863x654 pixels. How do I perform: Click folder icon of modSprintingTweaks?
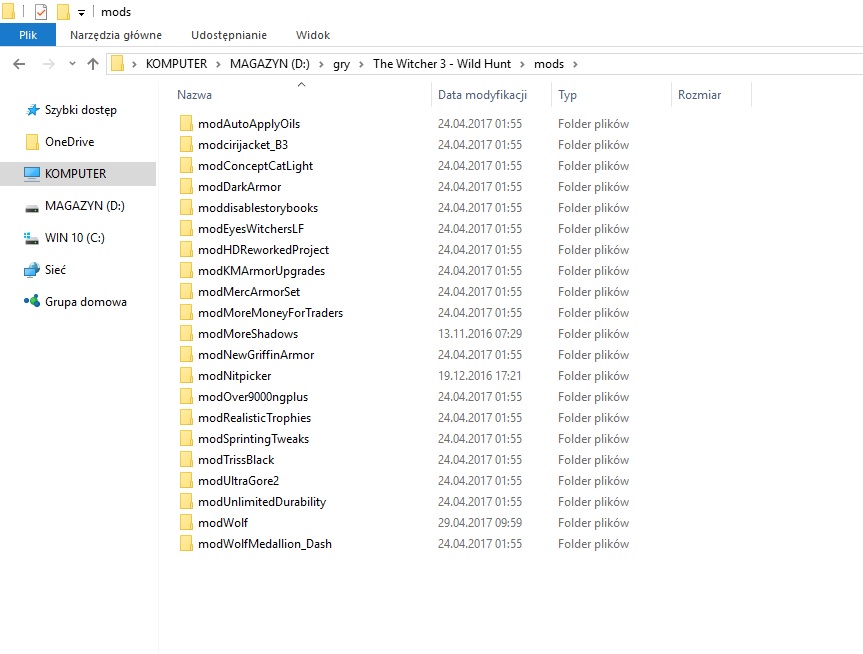[186, 438]
